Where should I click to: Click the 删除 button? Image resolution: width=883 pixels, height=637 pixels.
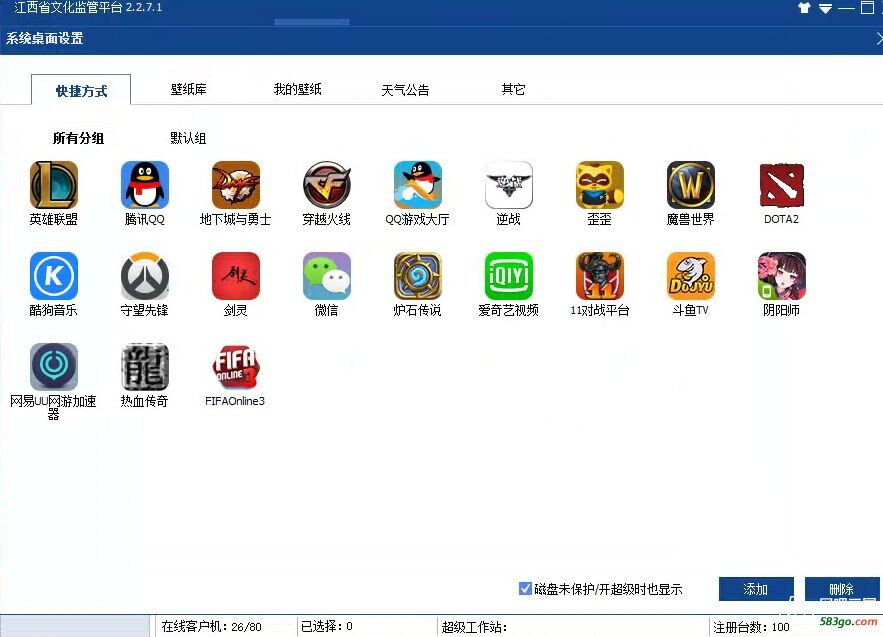(842, 589)
